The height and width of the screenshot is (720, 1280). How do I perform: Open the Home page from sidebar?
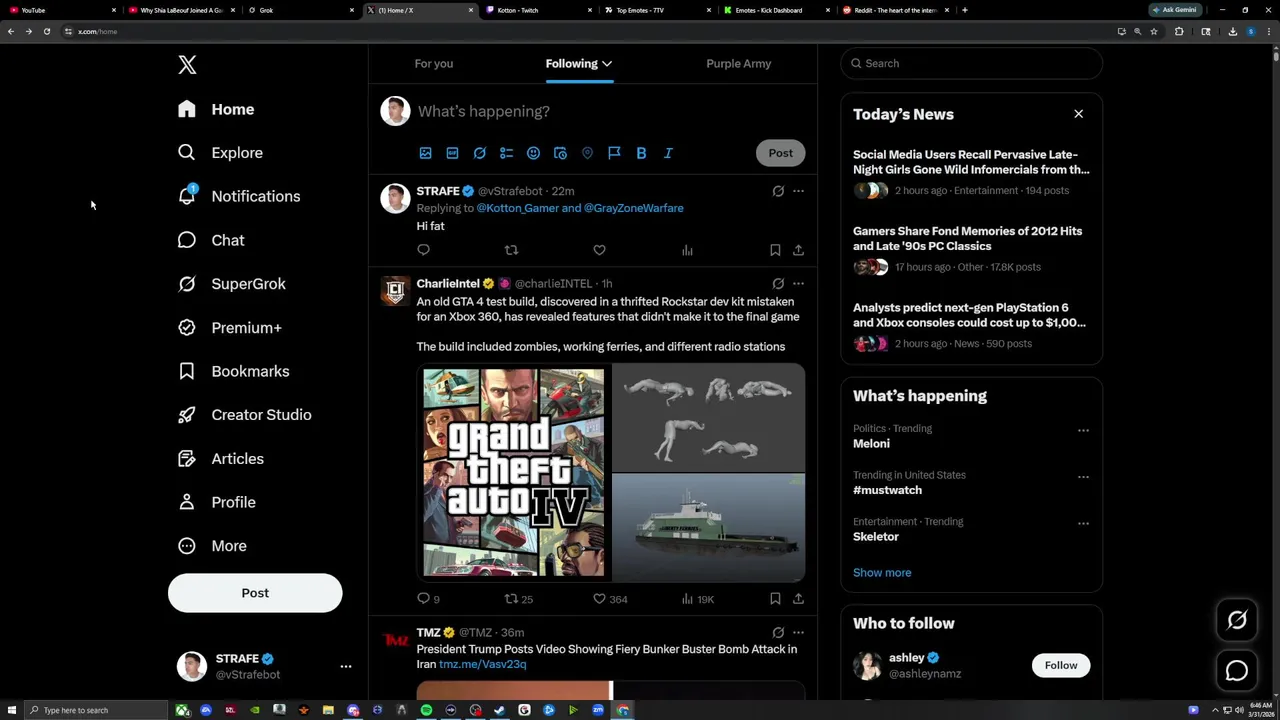(217, 109)
